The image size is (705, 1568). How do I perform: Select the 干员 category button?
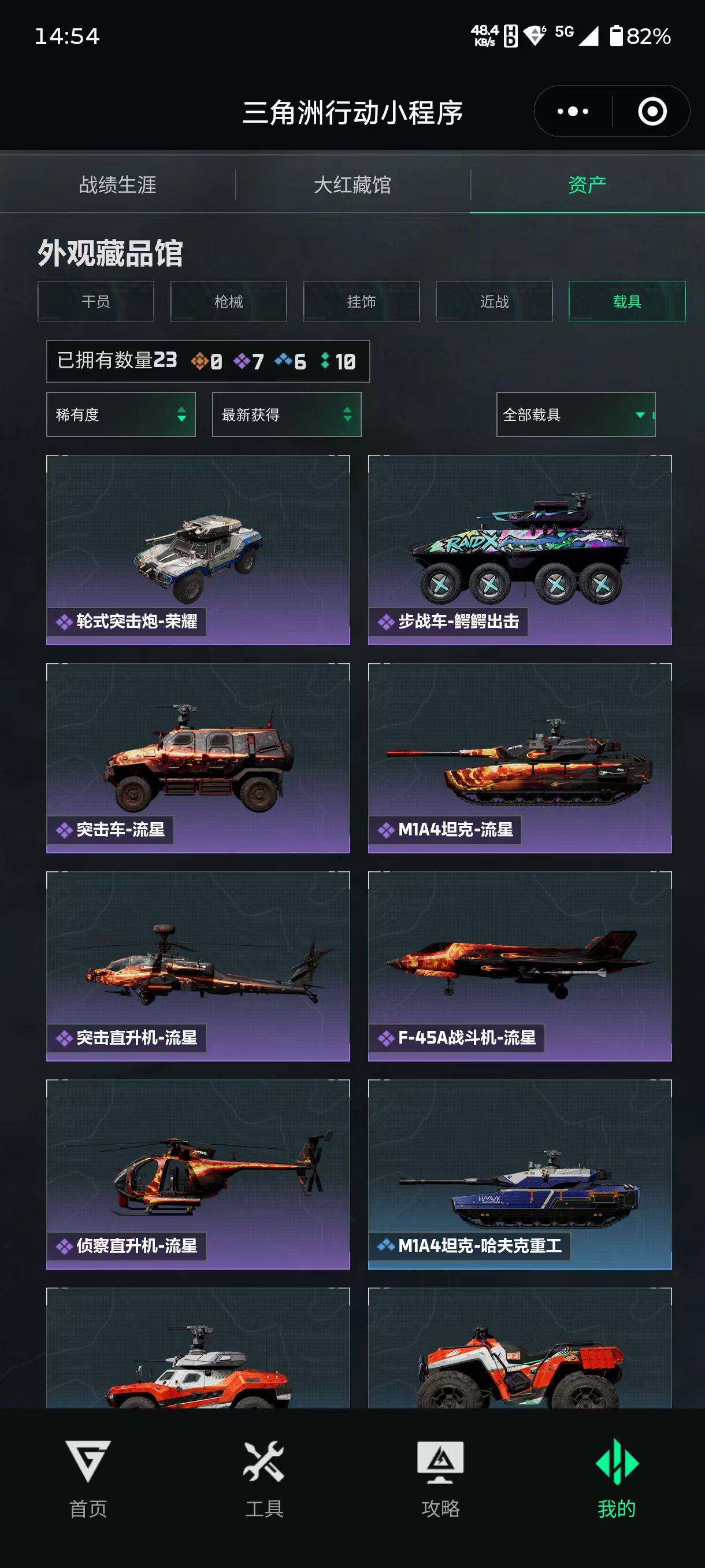(96, 301)
